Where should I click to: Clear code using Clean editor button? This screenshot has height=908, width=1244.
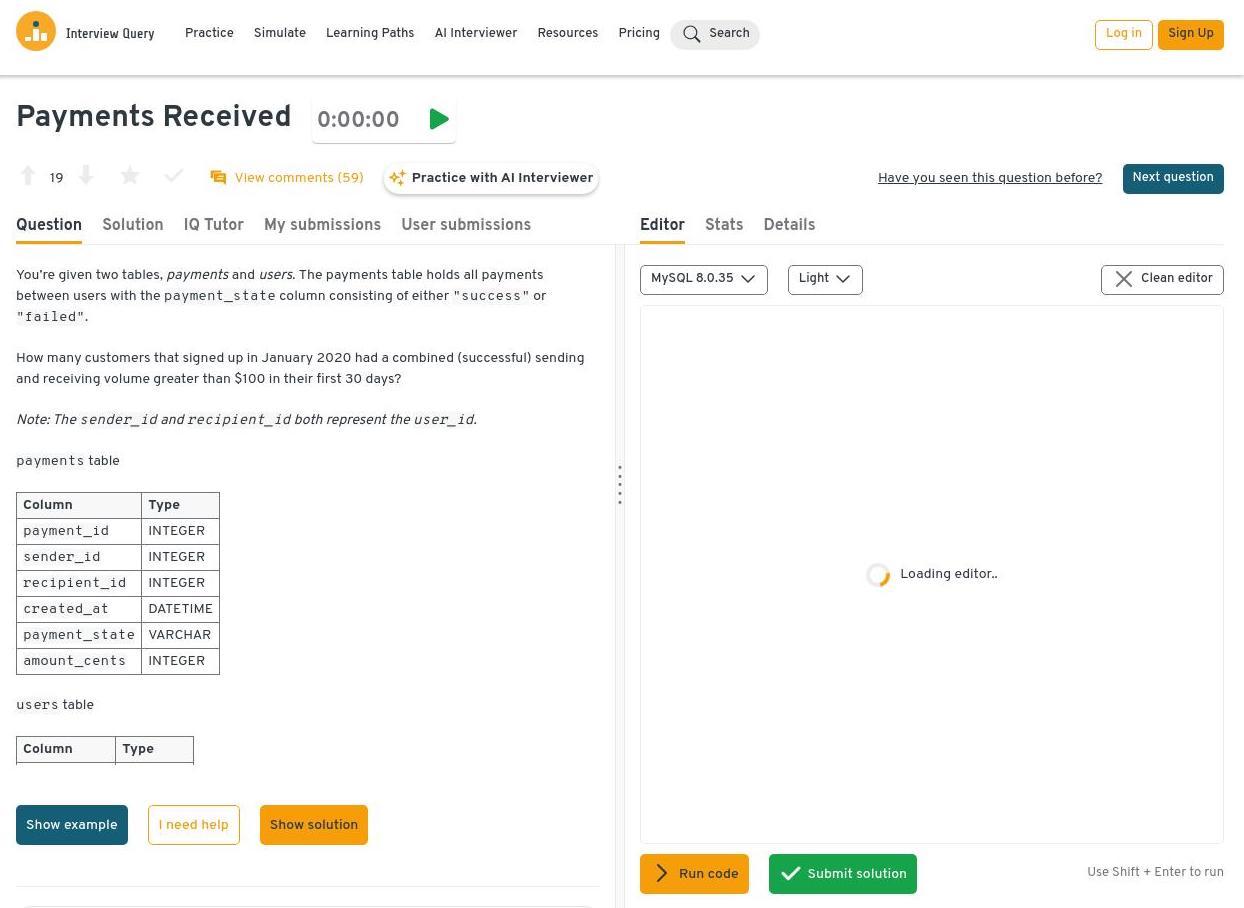pyautogui.click(x=1162, y=279)
